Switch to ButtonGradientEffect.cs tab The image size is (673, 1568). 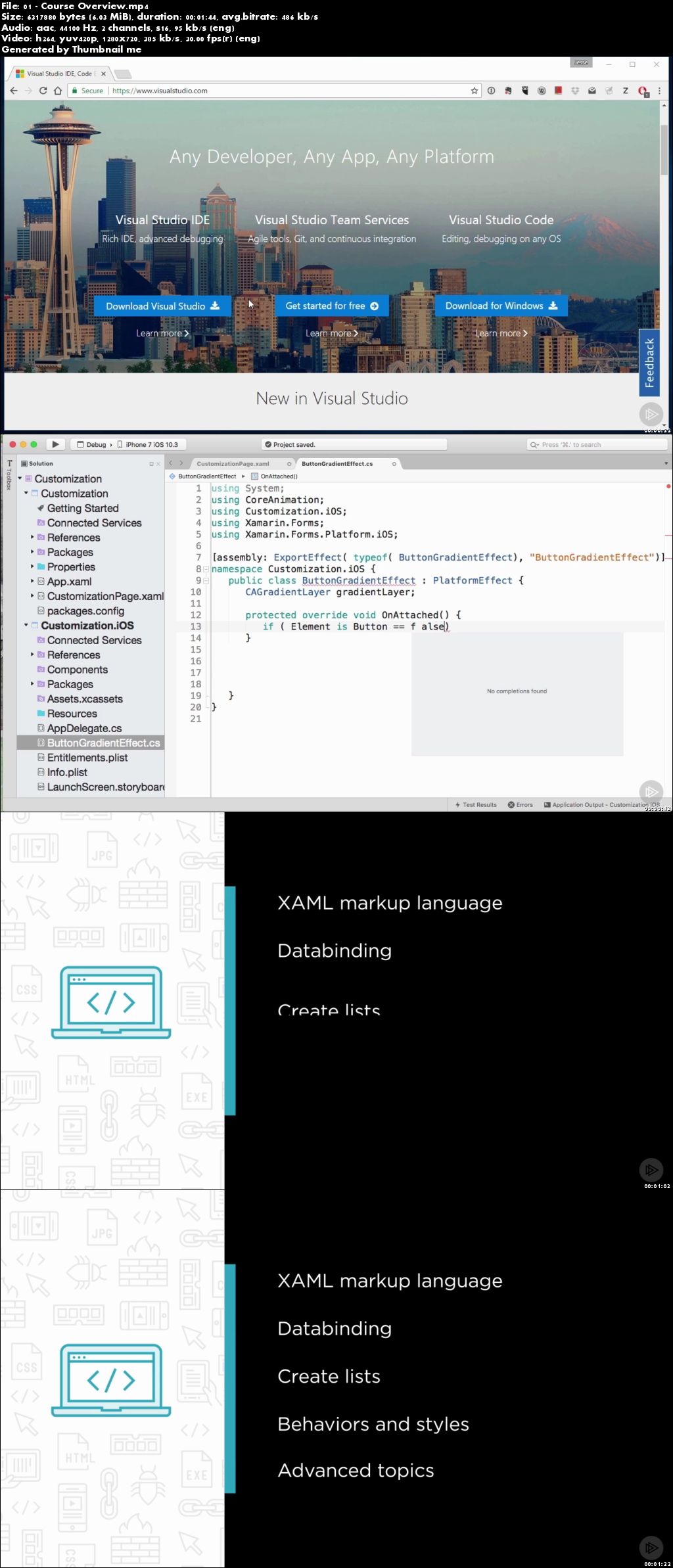click(x=337, y=464)
